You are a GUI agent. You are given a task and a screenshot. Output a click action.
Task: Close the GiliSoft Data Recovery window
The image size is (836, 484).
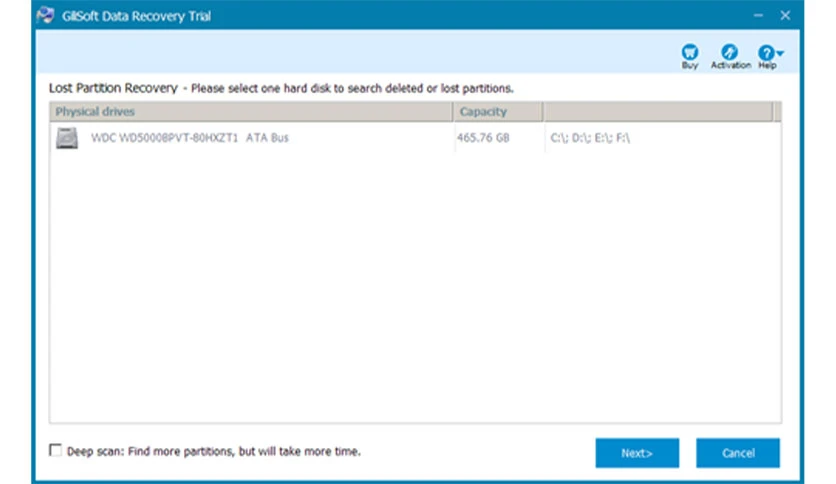pos(785,15)
